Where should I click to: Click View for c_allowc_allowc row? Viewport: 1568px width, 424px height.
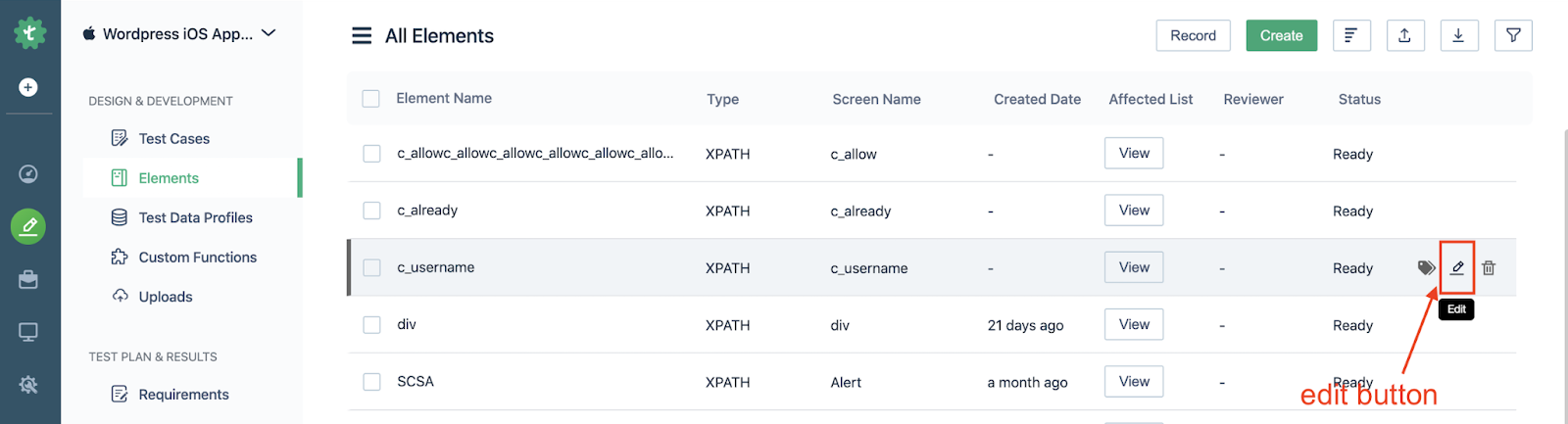click(1134, 153)
